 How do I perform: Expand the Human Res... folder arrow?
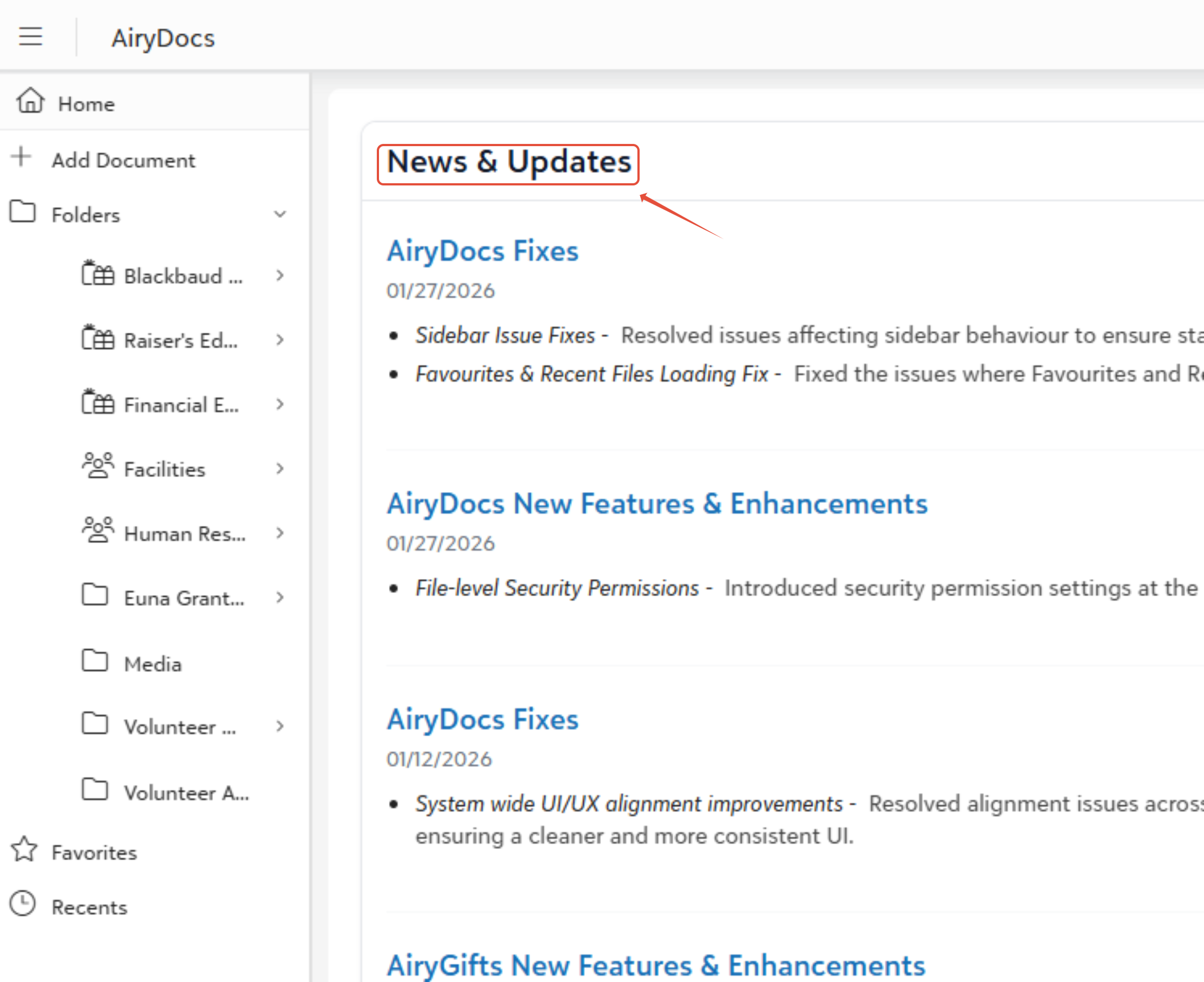pos(280,533)
